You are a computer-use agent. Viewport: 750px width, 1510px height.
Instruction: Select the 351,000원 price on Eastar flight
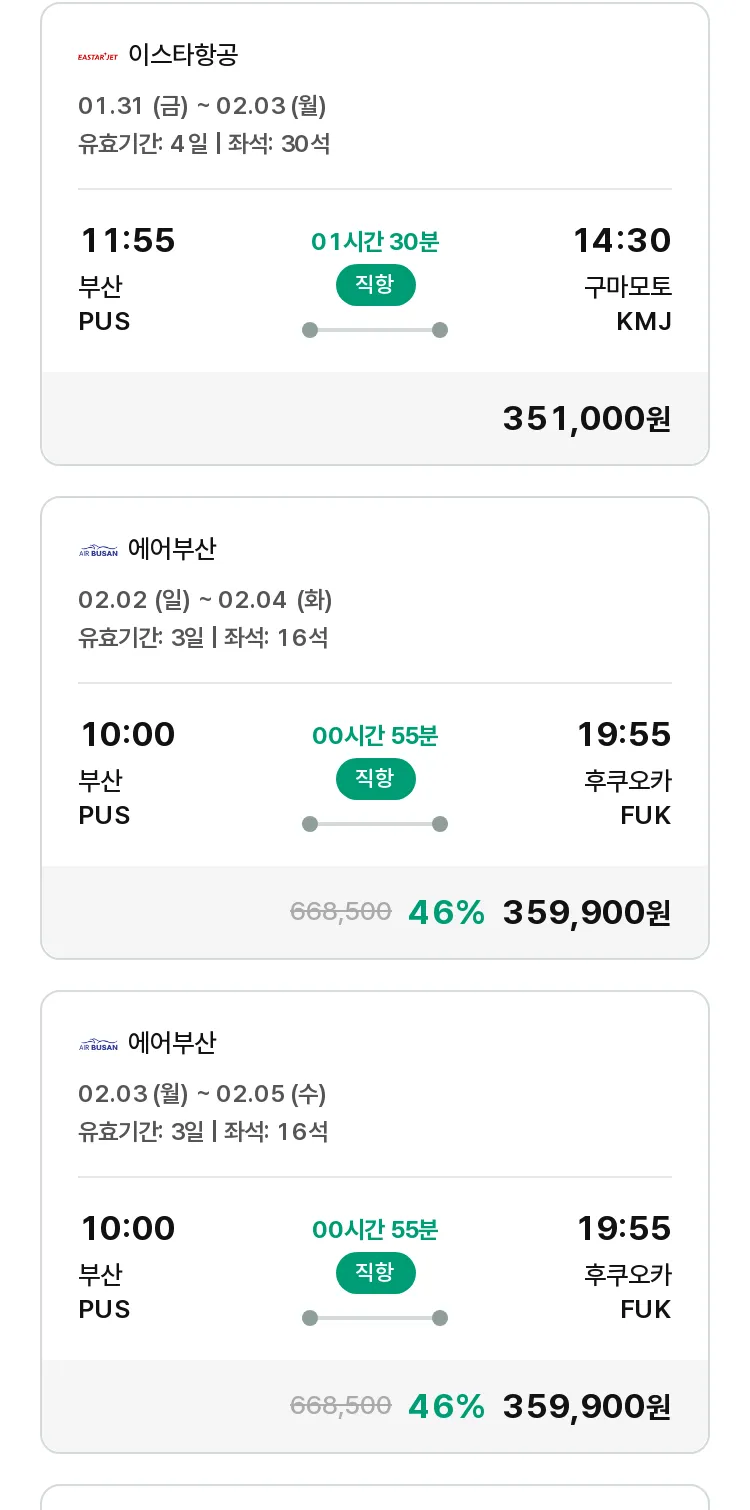(x=587, y=418)
